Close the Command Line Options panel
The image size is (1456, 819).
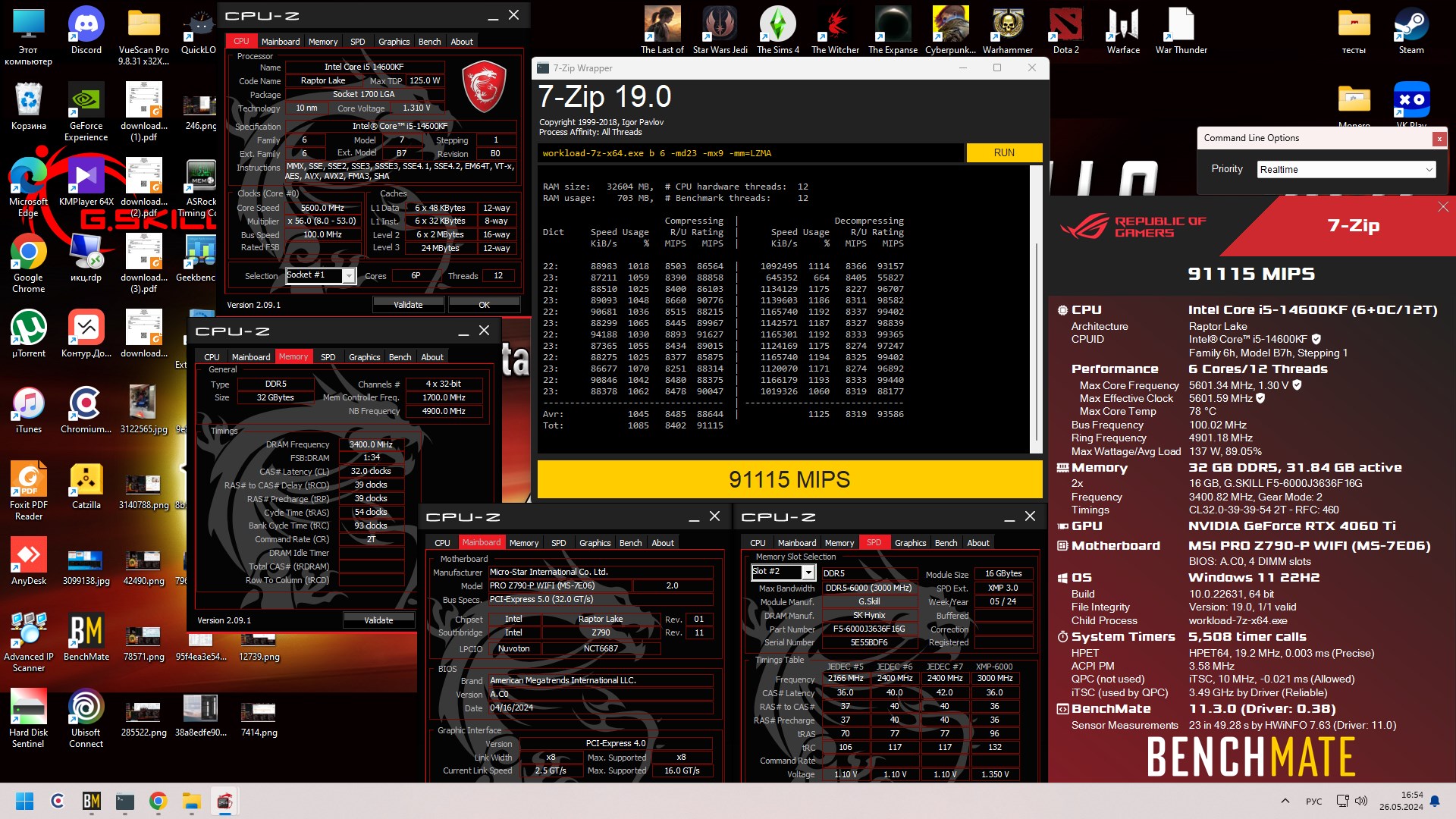point(1439,139)
